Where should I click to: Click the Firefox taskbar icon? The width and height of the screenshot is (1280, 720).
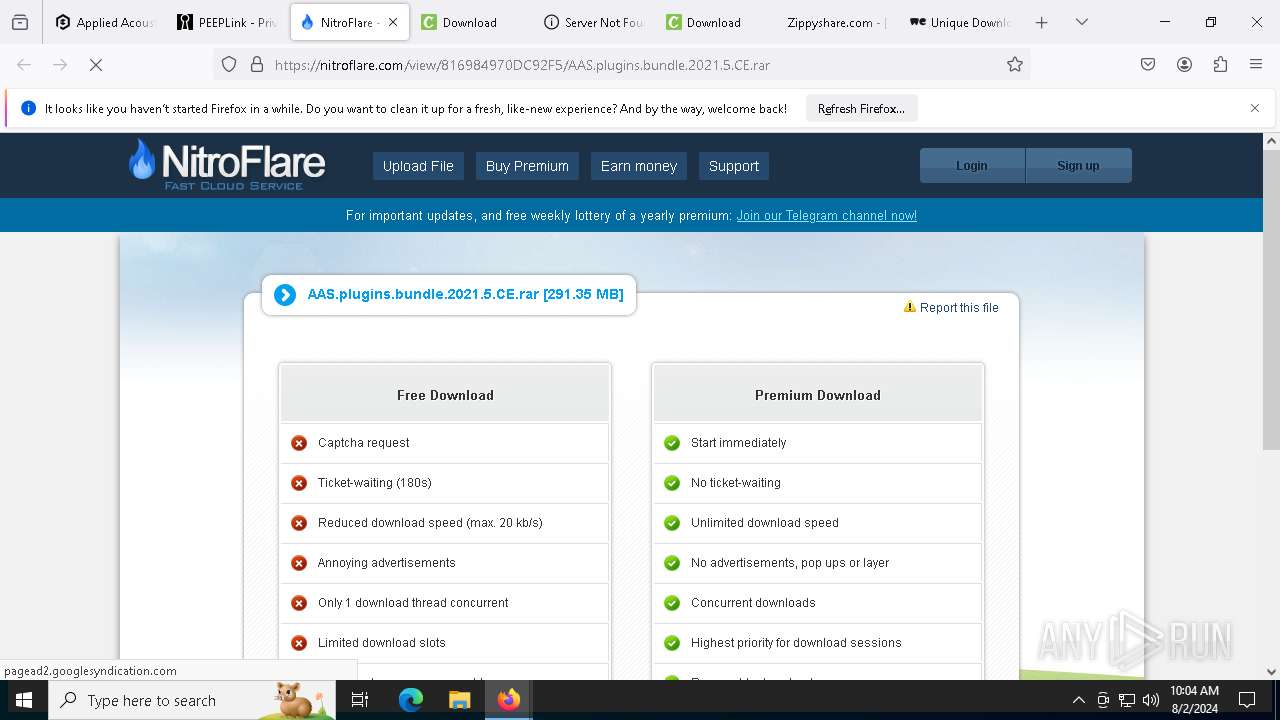pos(508,700)
